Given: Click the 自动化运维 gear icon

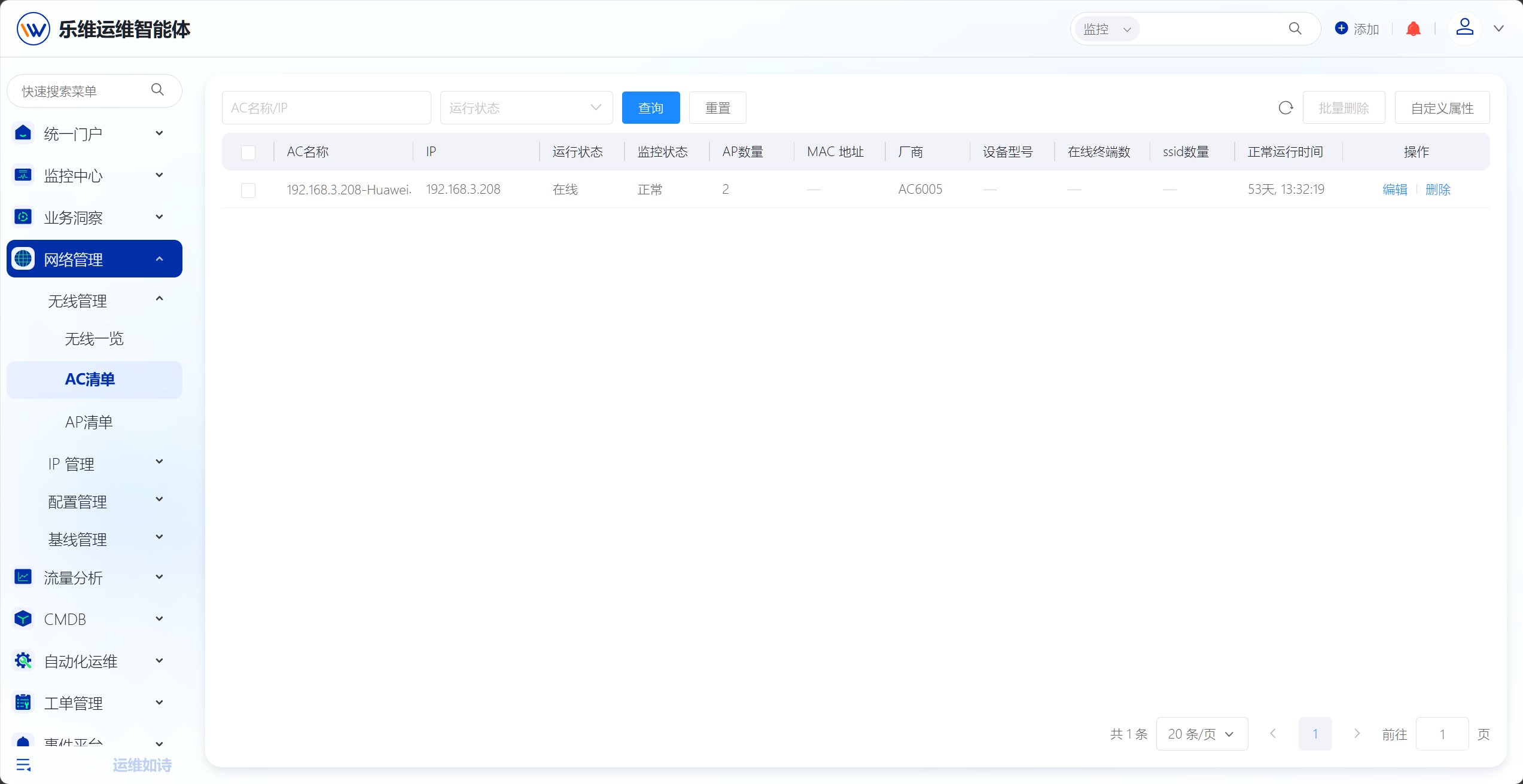Looking at the screenshot, I should click(23, 660).
